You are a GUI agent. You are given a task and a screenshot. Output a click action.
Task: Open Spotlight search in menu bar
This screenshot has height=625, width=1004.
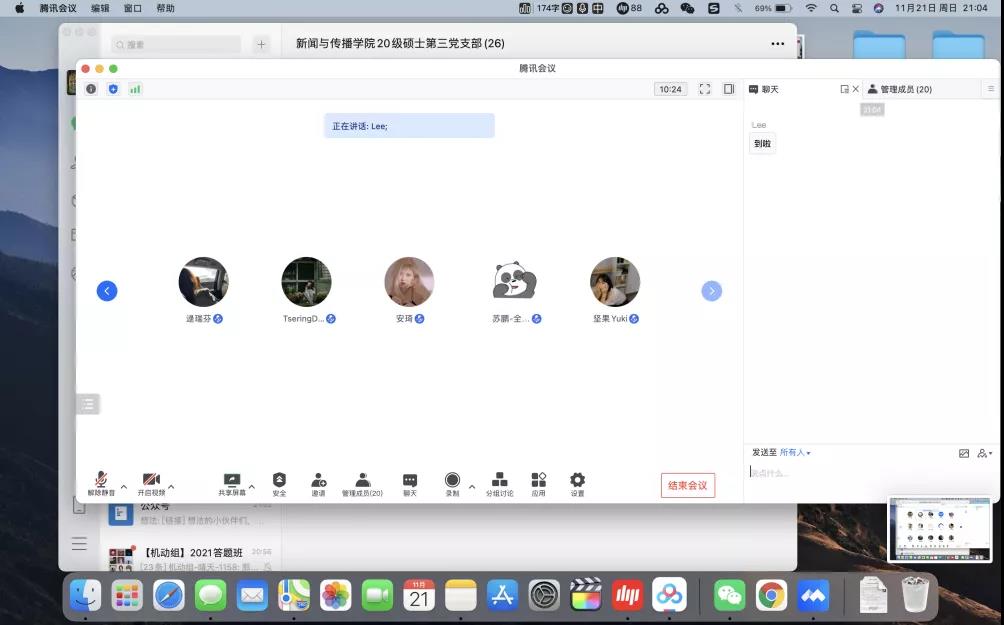834,8
